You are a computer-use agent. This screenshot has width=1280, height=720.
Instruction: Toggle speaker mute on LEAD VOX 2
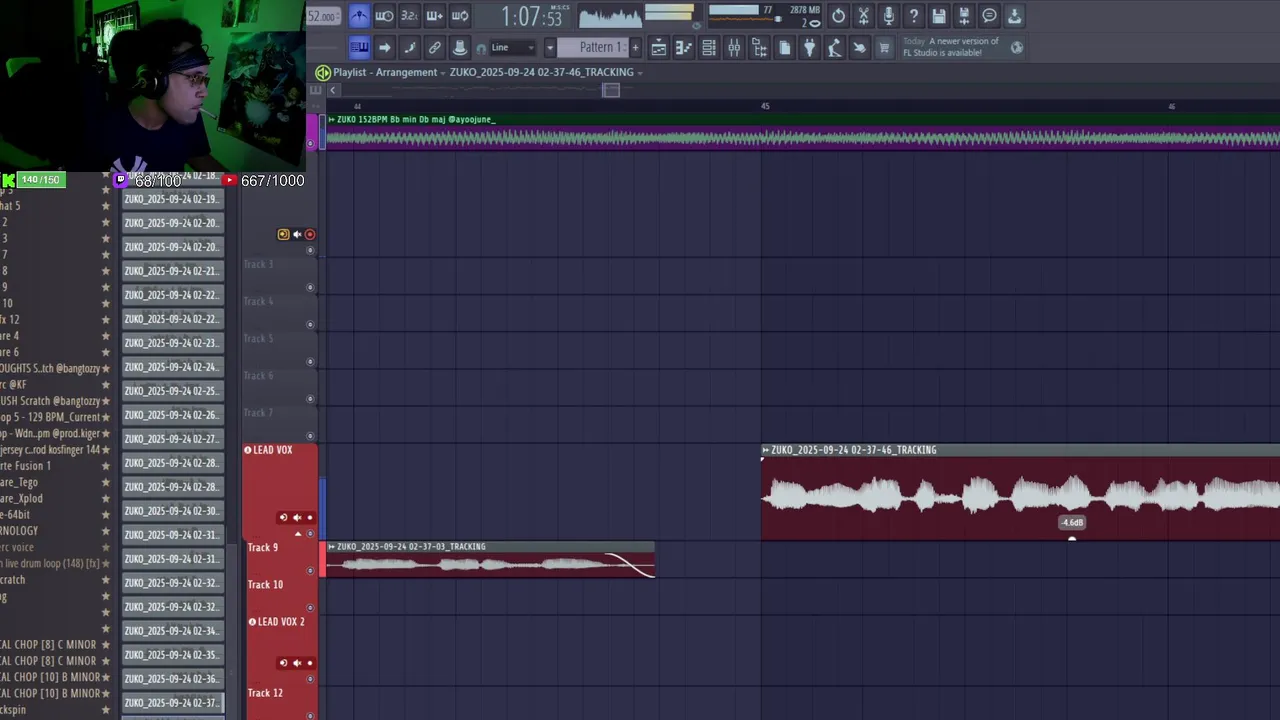297,662
